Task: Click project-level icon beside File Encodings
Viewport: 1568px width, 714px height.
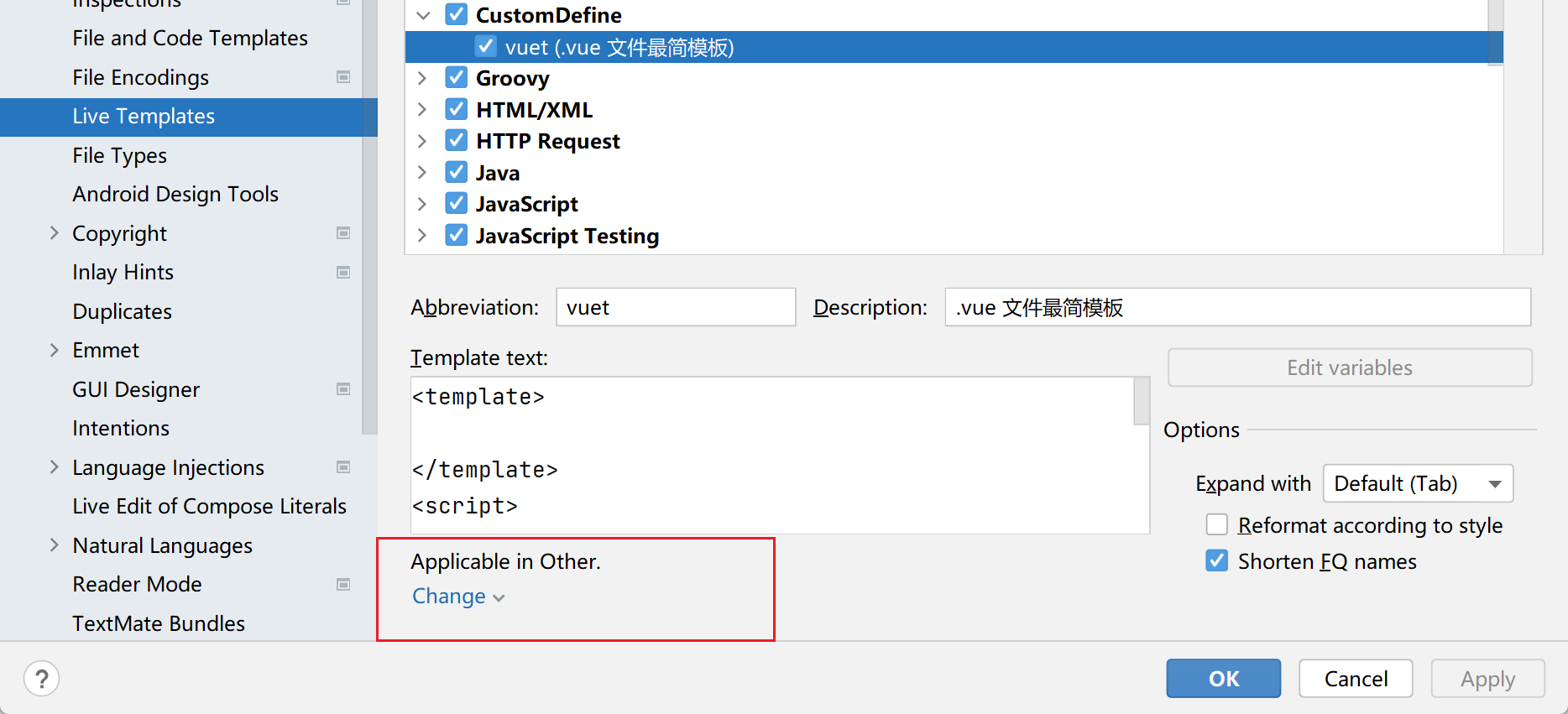Action: (343, 77)
